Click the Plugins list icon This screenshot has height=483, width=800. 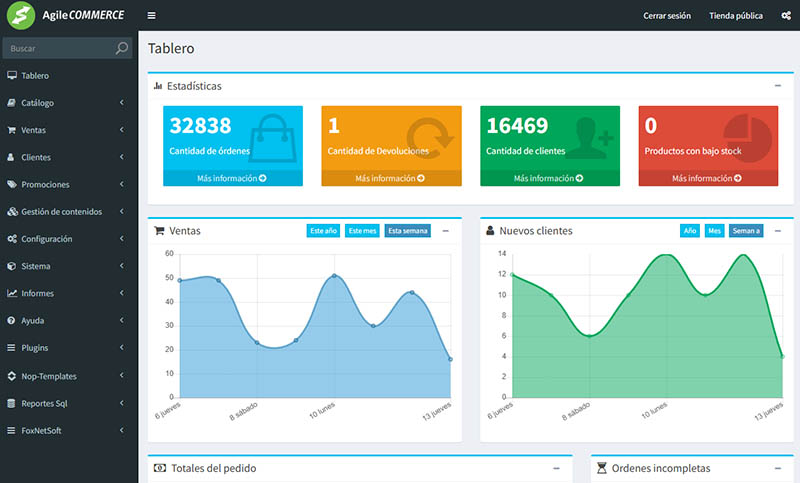click(x=11, y=348)
